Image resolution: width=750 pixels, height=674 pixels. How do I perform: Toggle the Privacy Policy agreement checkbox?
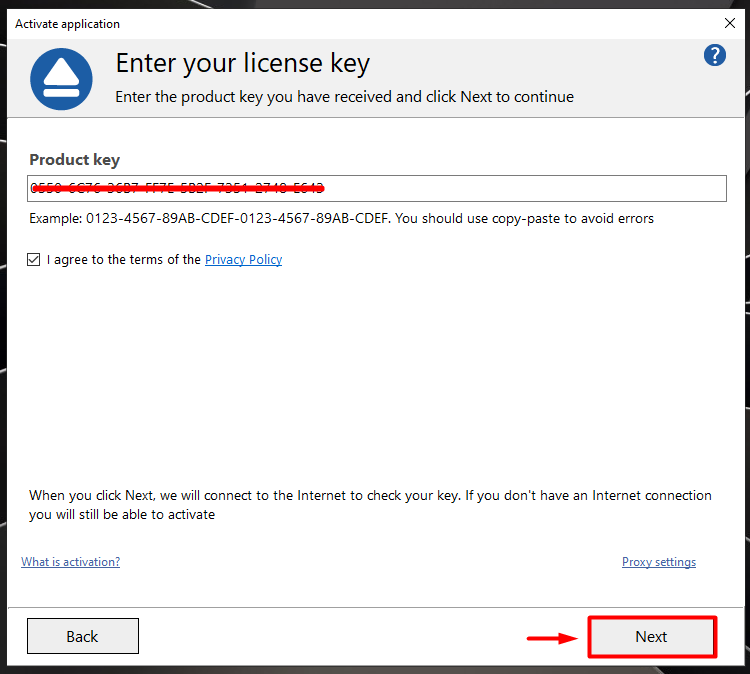[x=34, y=260]
